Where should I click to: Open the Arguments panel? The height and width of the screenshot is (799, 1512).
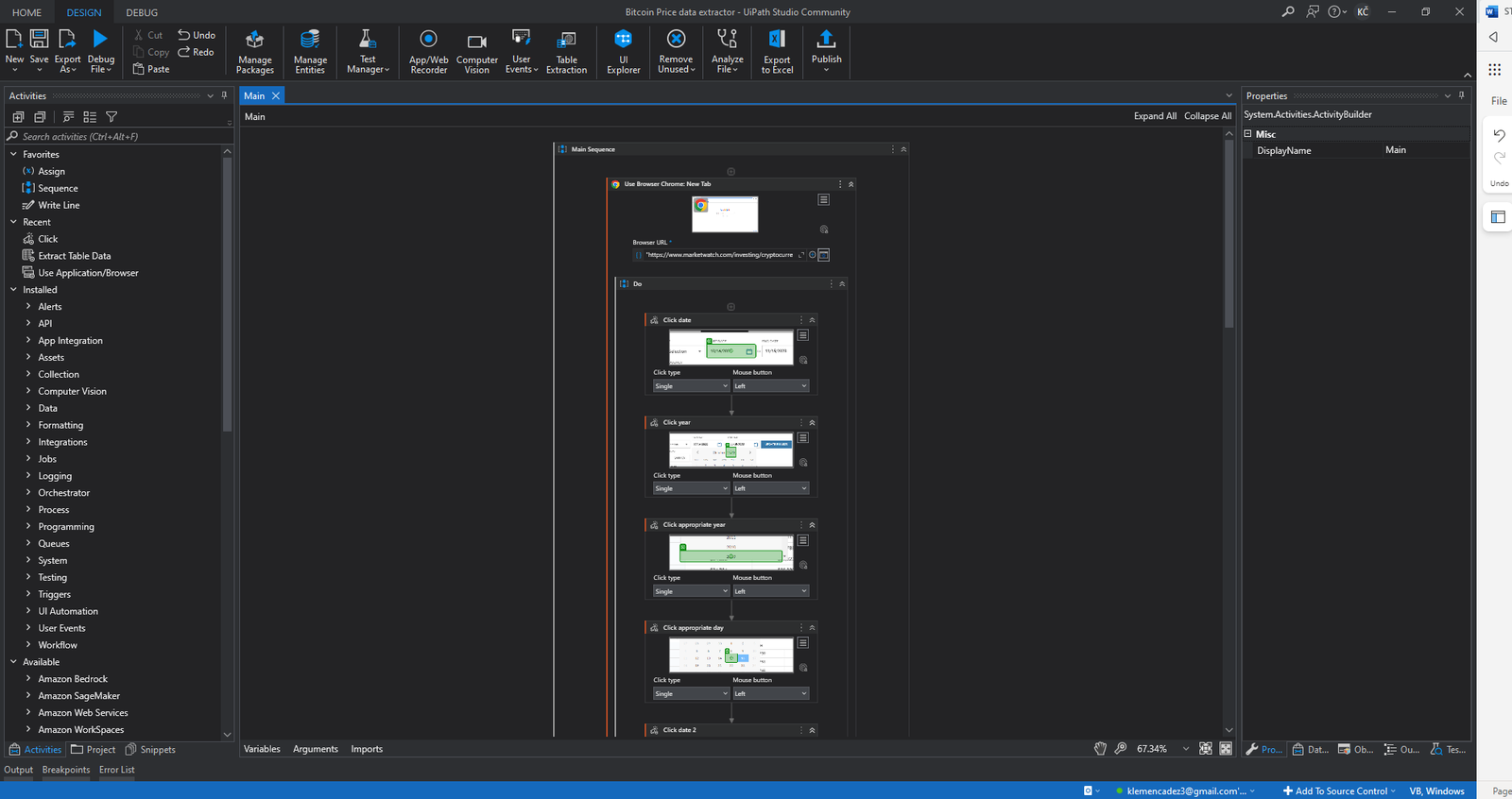315,749
